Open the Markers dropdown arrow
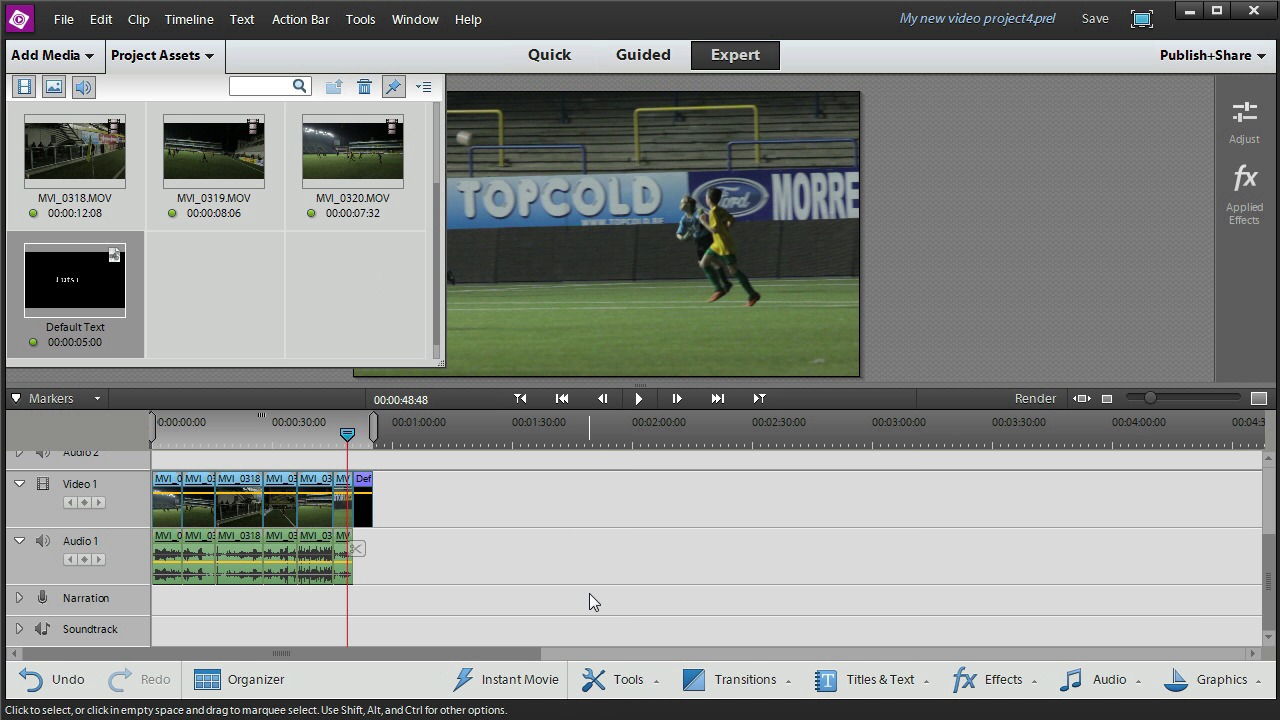 click(x=97, y=399)
